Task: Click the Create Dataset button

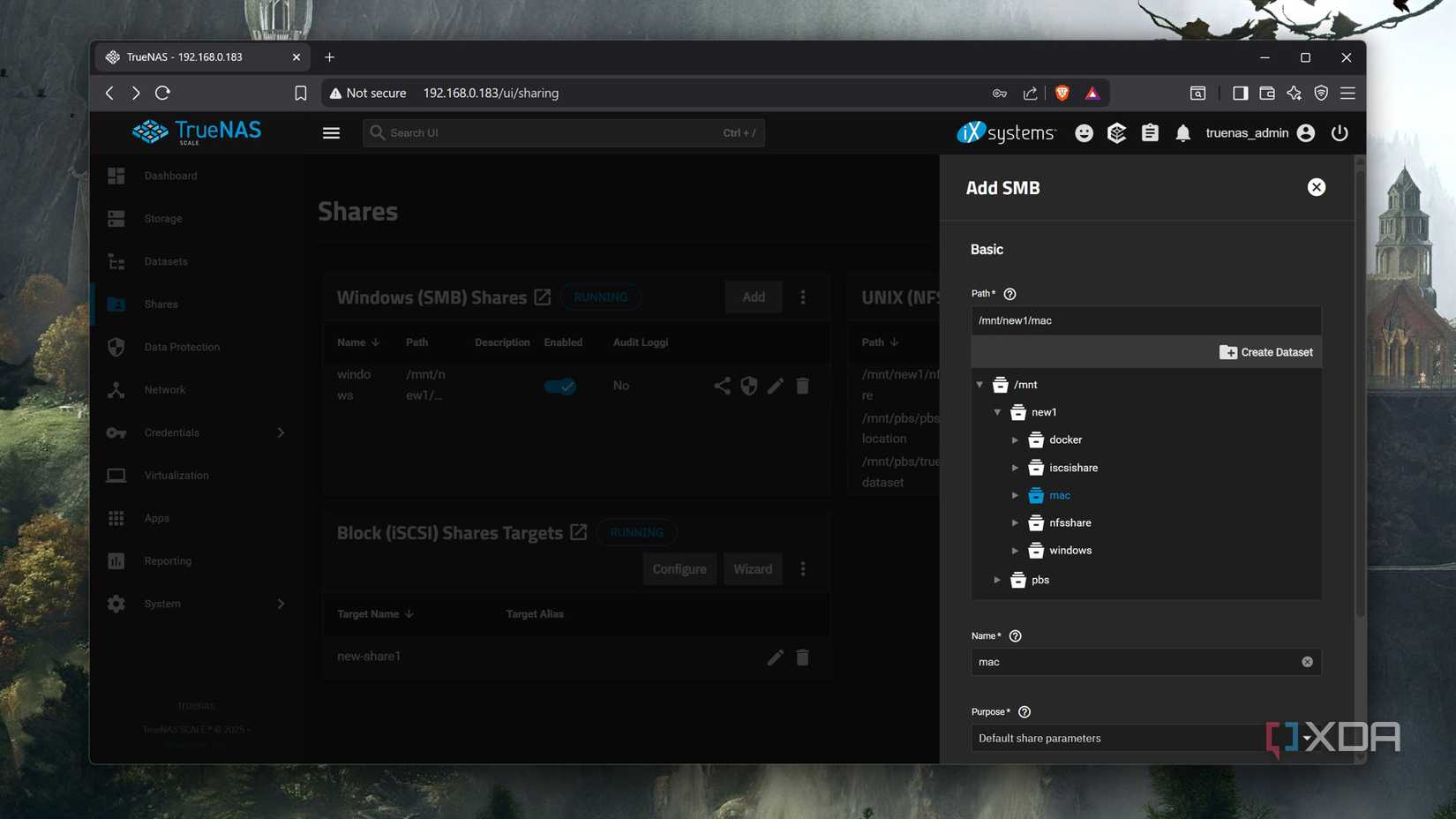Action: click(1265, 352)
